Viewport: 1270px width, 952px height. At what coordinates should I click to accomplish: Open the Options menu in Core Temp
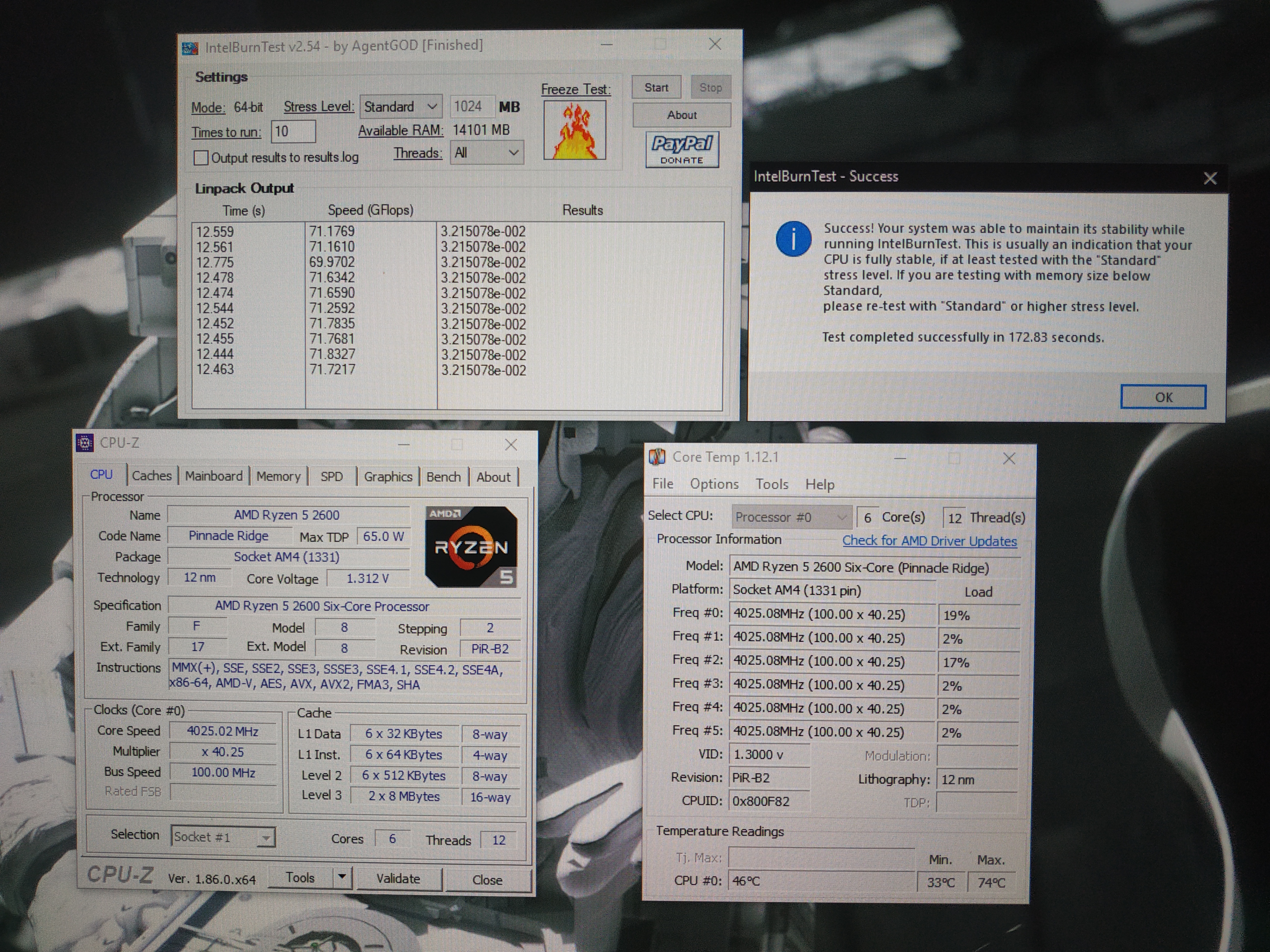714,484
